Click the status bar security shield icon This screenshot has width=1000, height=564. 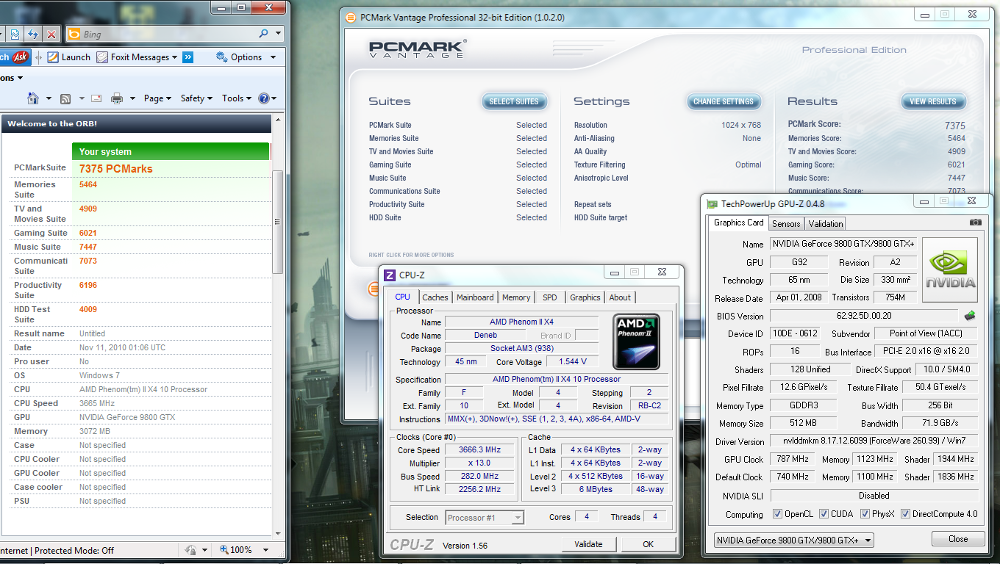[x=191, y=549]
